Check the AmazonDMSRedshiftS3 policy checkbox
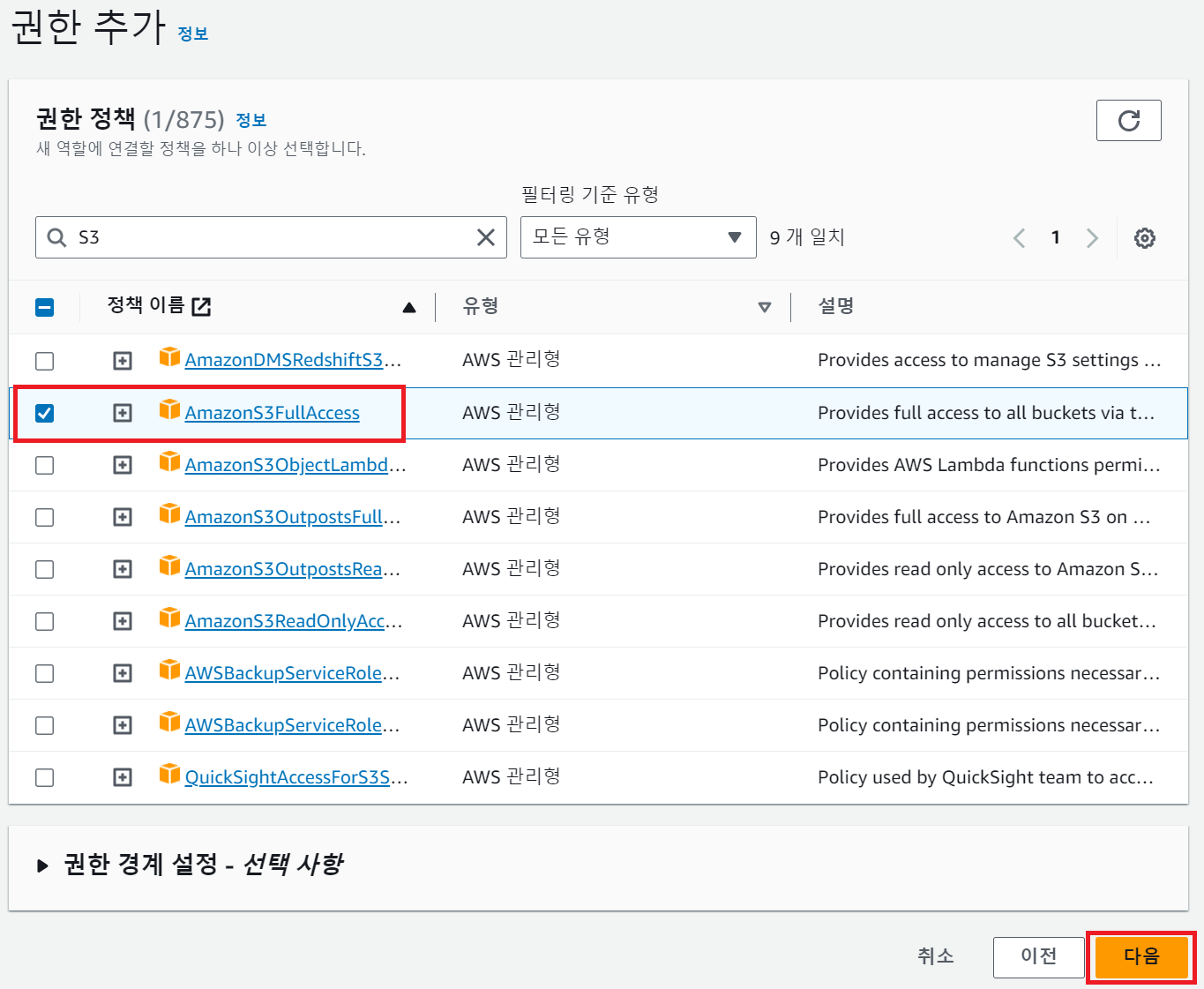Screen dimensions: 1204x989 point(44,361)
